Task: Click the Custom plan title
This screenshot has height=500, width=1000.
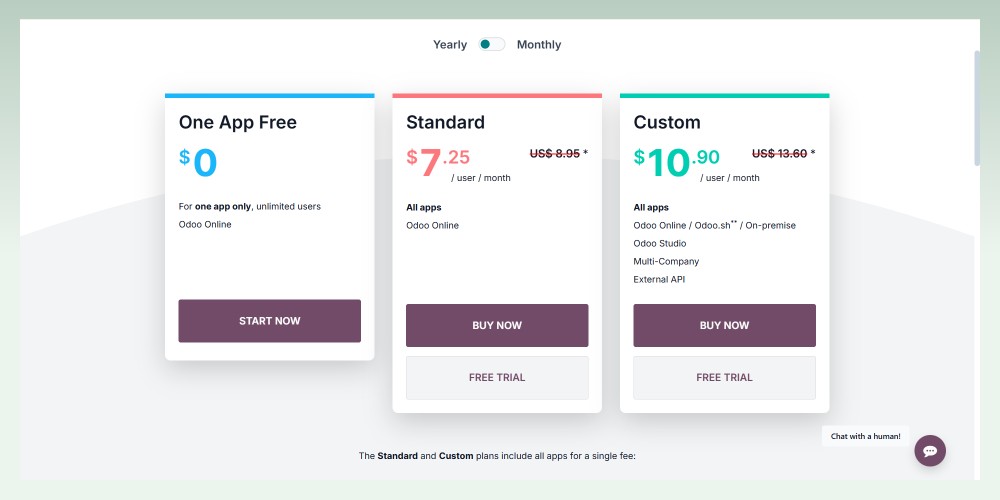Action: pos(667,122)
